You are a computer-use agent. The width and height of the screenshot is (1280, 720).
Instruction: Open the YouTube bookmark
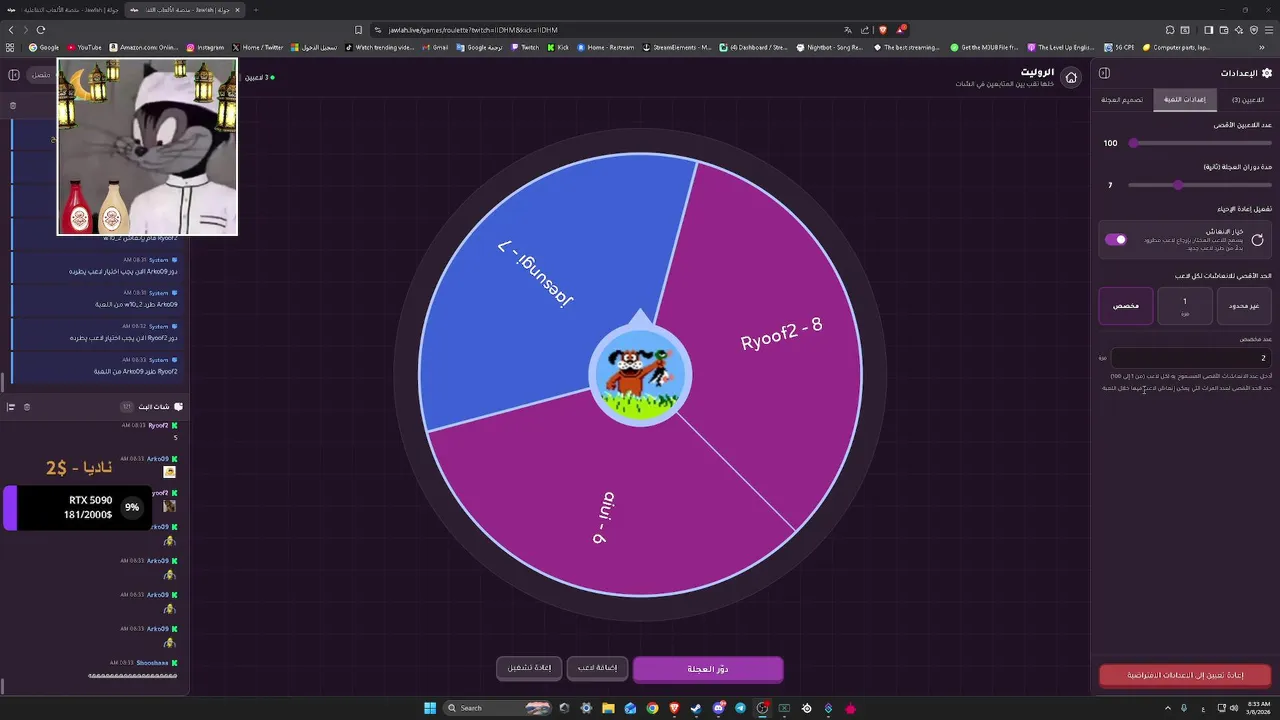[x=84, y=47]
